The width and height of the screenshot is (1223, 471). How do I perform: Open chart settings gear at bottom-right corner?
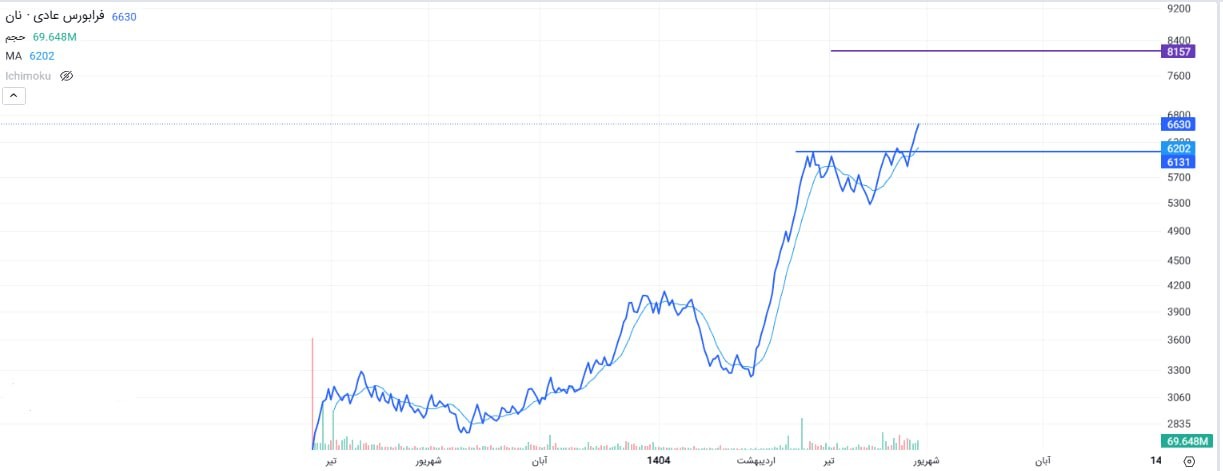[1189, 461]
